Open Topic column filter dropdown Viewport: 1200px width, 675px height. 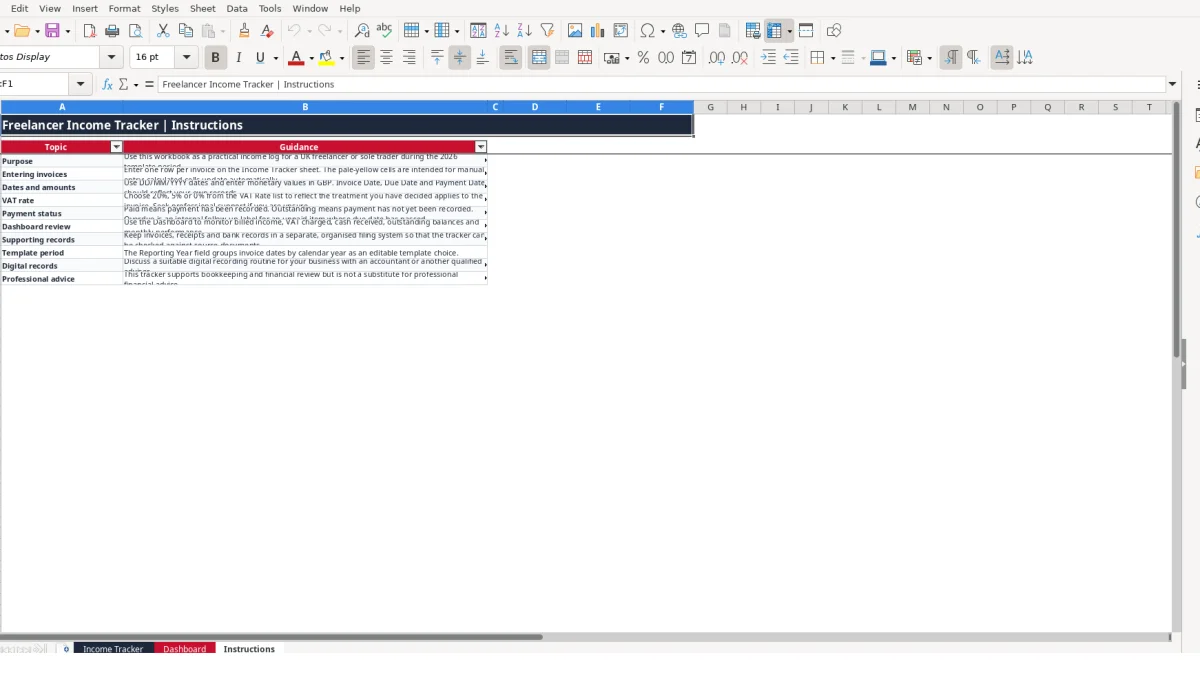116,147
